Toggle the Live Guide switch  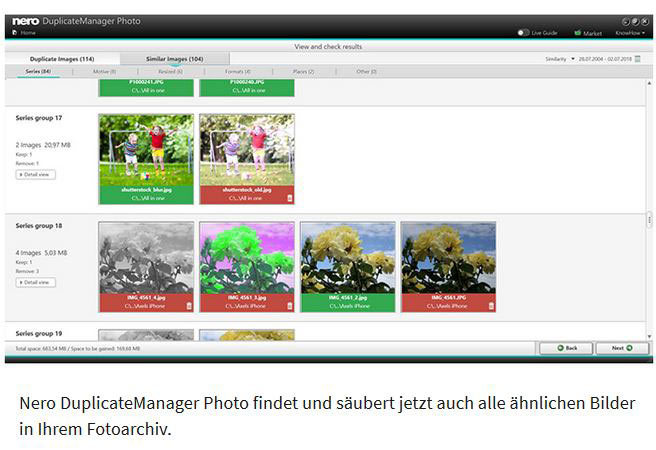(523, 33)
